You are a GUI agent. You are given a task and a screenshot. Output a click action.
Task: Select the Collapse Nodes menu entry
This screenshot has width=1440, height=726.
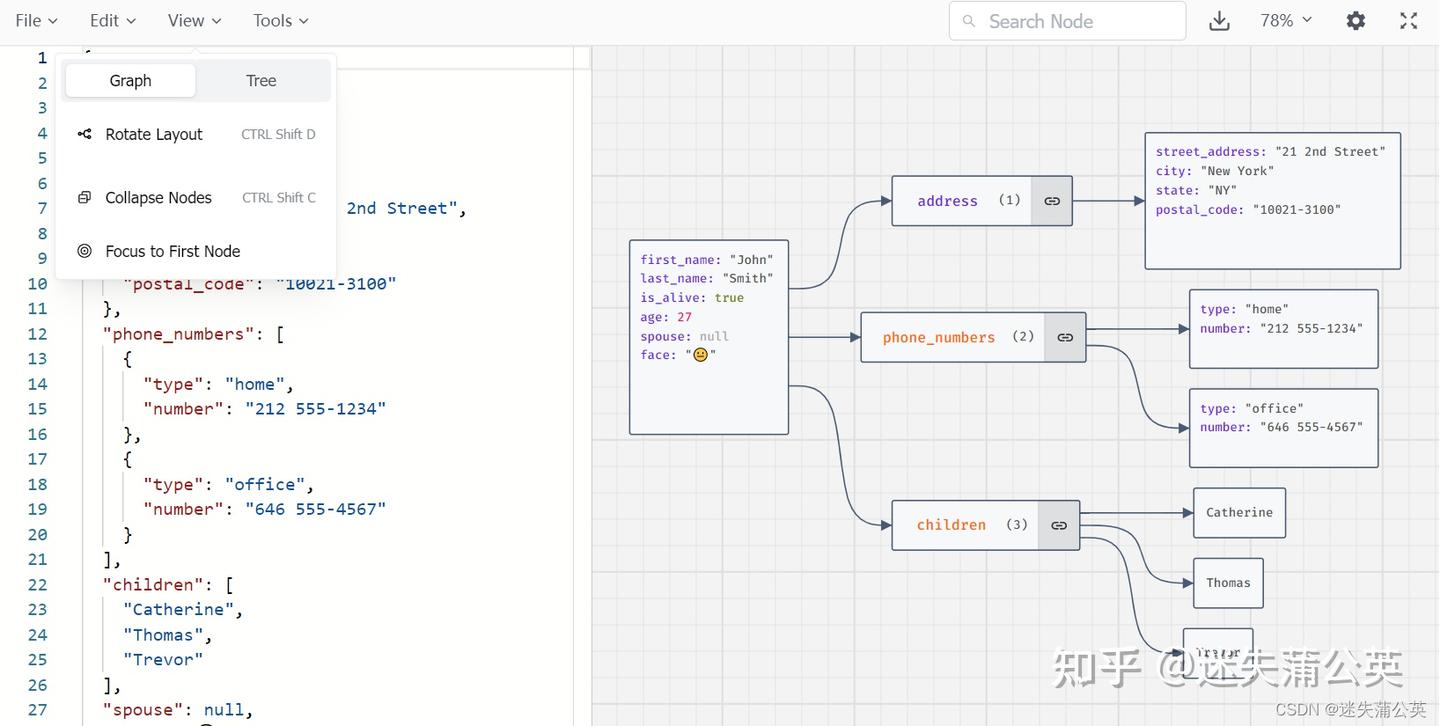click(x=158, y=198)
